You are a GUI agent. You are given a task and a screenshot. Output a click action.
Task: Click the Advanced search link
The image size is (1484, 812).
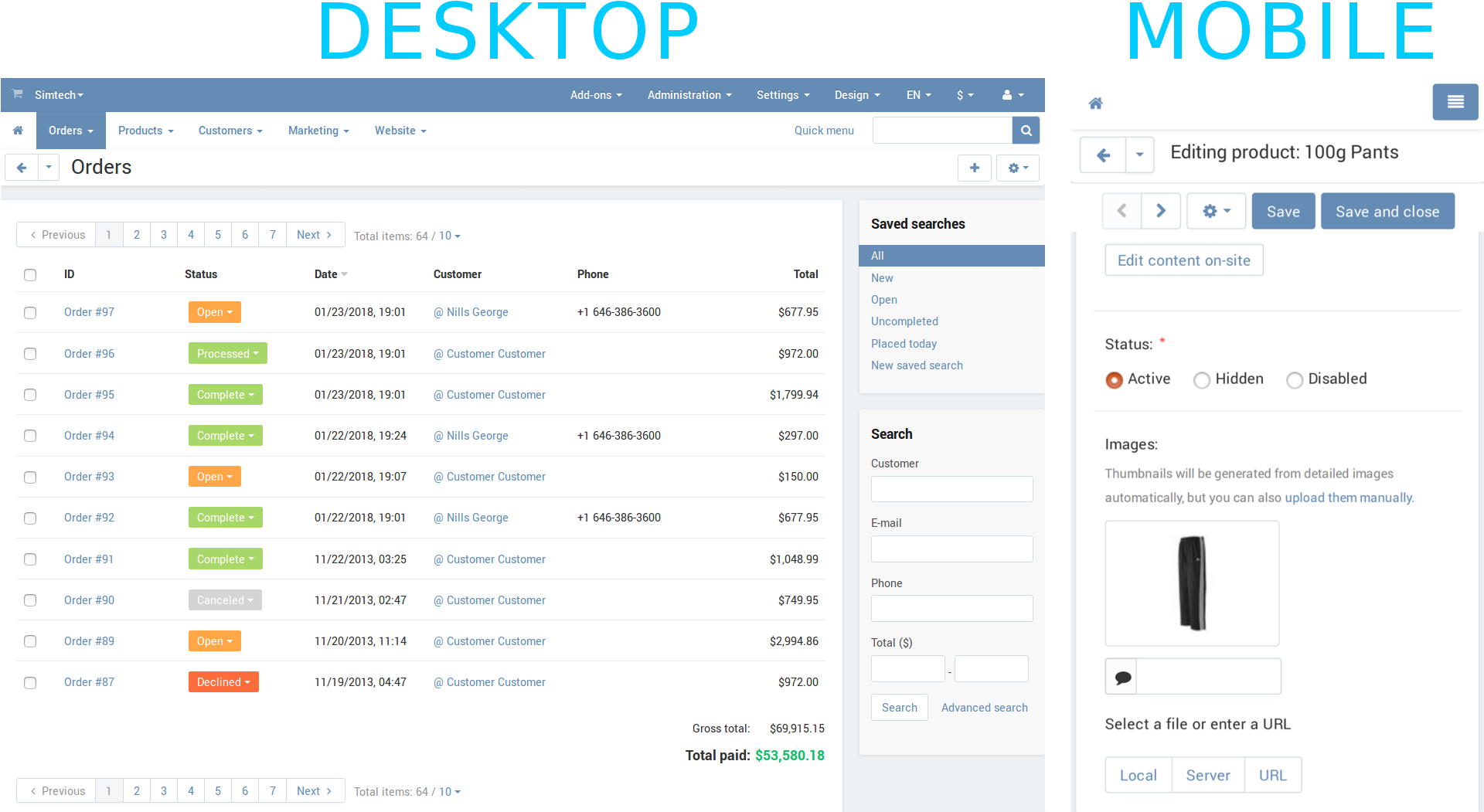(x=984, y=708)
